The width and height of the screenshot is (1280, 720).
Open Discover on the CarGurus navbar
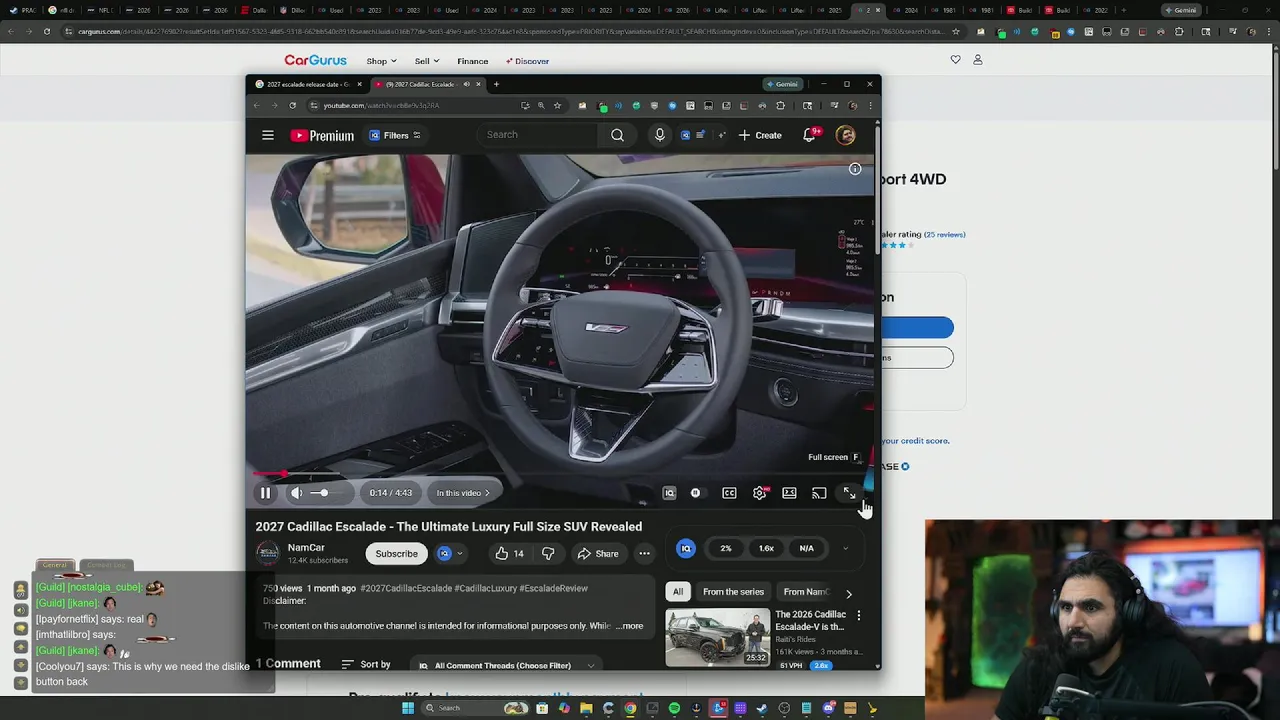tap(527, 61)
